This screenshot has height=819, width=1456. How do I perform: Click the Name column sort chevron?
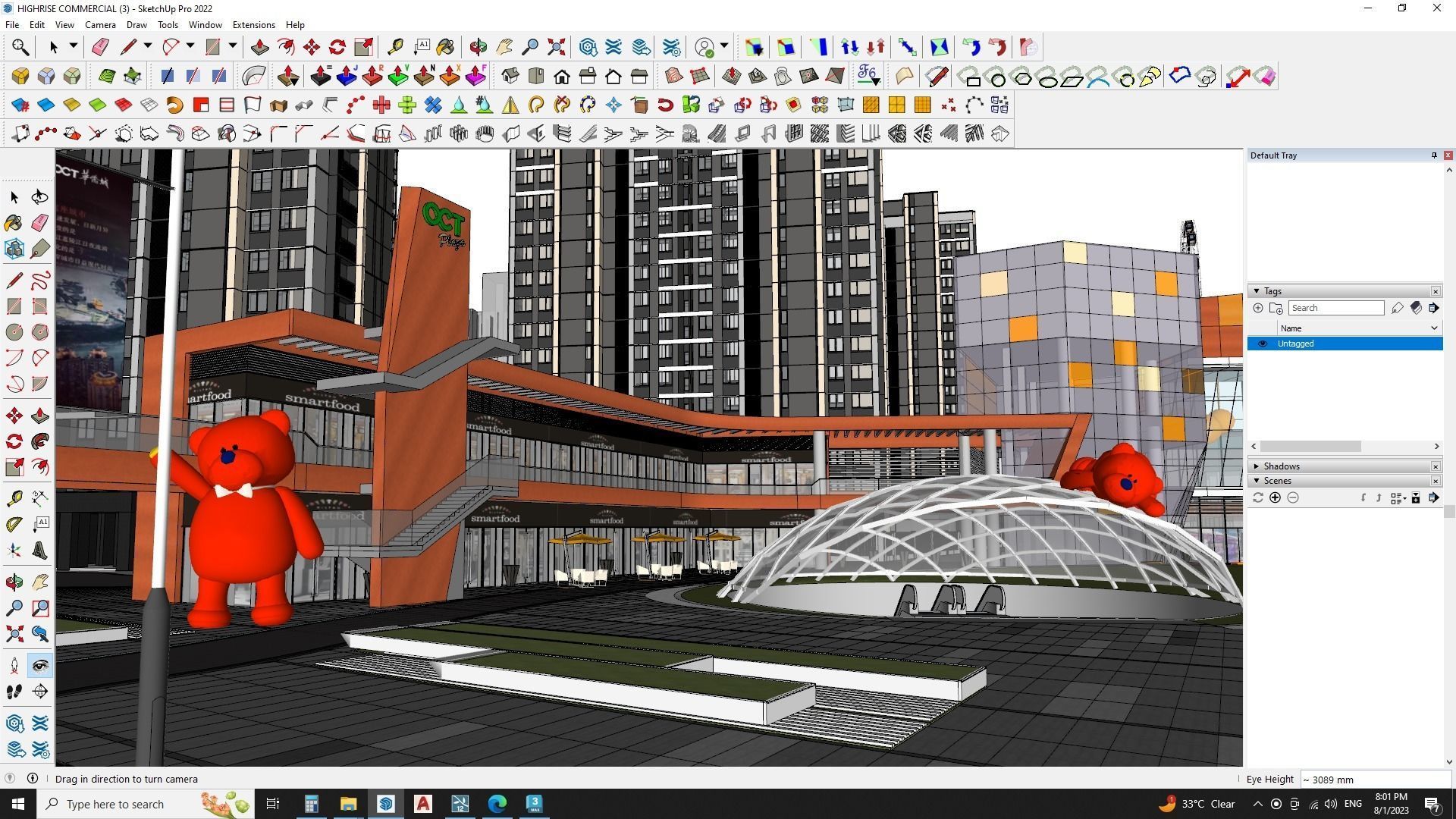(1434, 328)
